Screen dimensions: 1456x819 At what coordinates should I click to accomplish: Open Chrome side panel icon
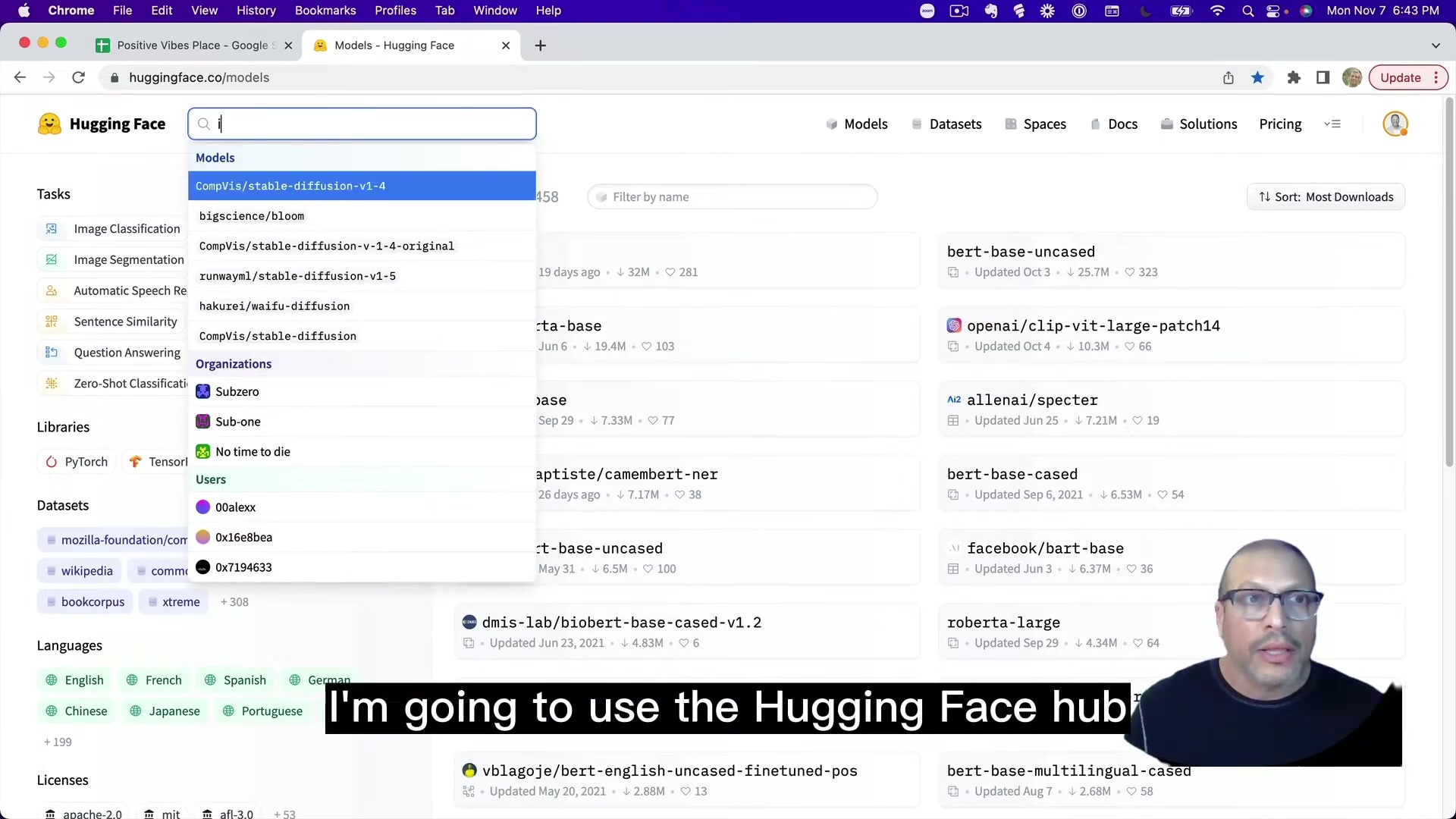tap(1323, 77)
